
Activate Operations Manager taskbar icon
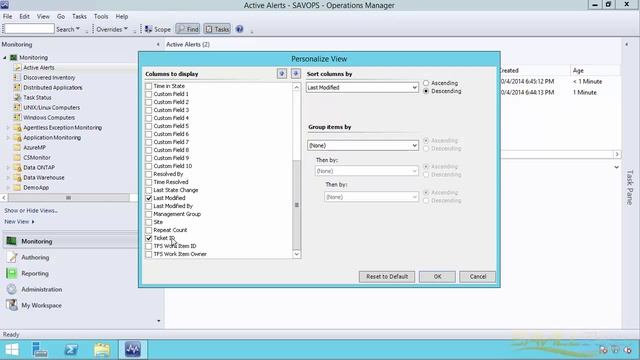pyautogui.click(x=133, y=350)
